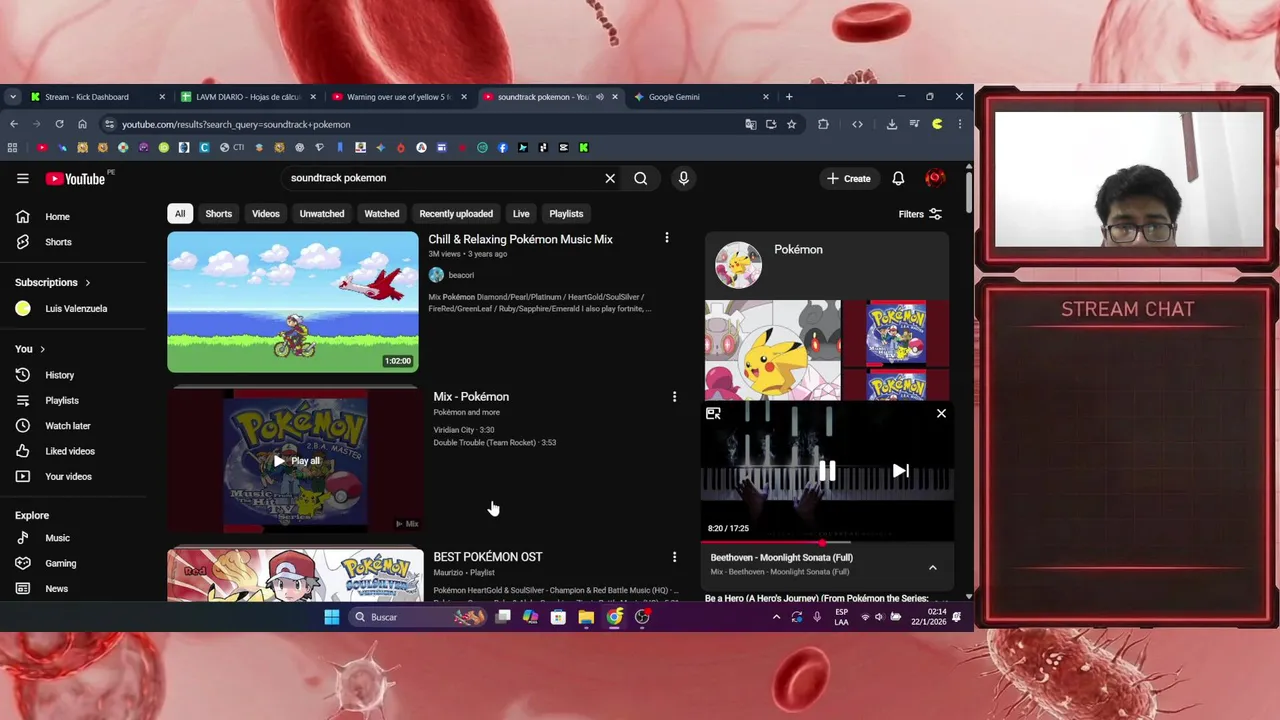Select the Unwatched filter chip
This screenshot has width=1280, height=720.
pyautogui.click(x=322, y=214)
